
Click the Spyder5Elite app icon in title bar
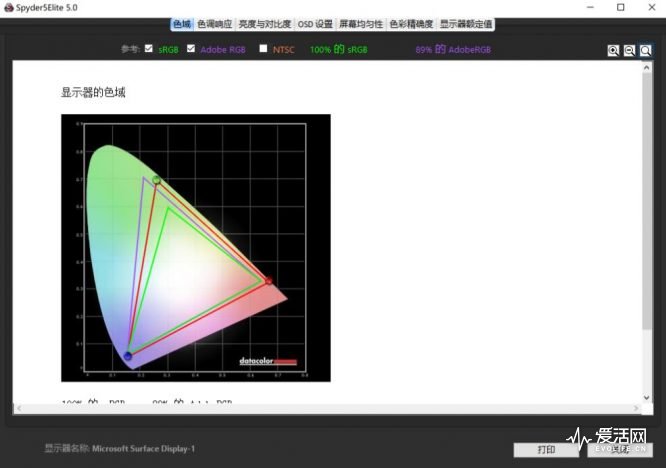pos(8,7)
